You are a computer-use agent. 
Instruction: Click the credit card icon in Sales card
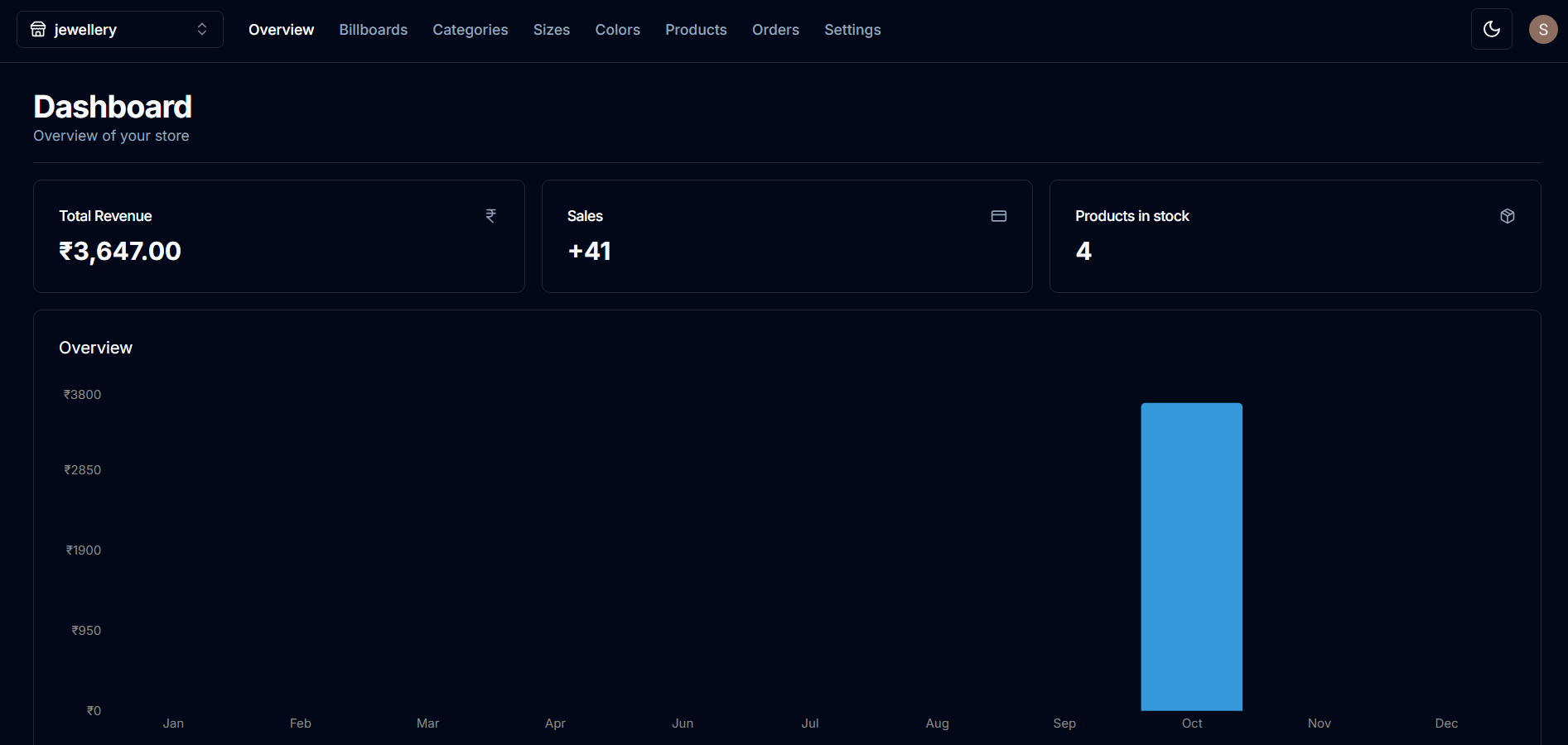(999, 216)
